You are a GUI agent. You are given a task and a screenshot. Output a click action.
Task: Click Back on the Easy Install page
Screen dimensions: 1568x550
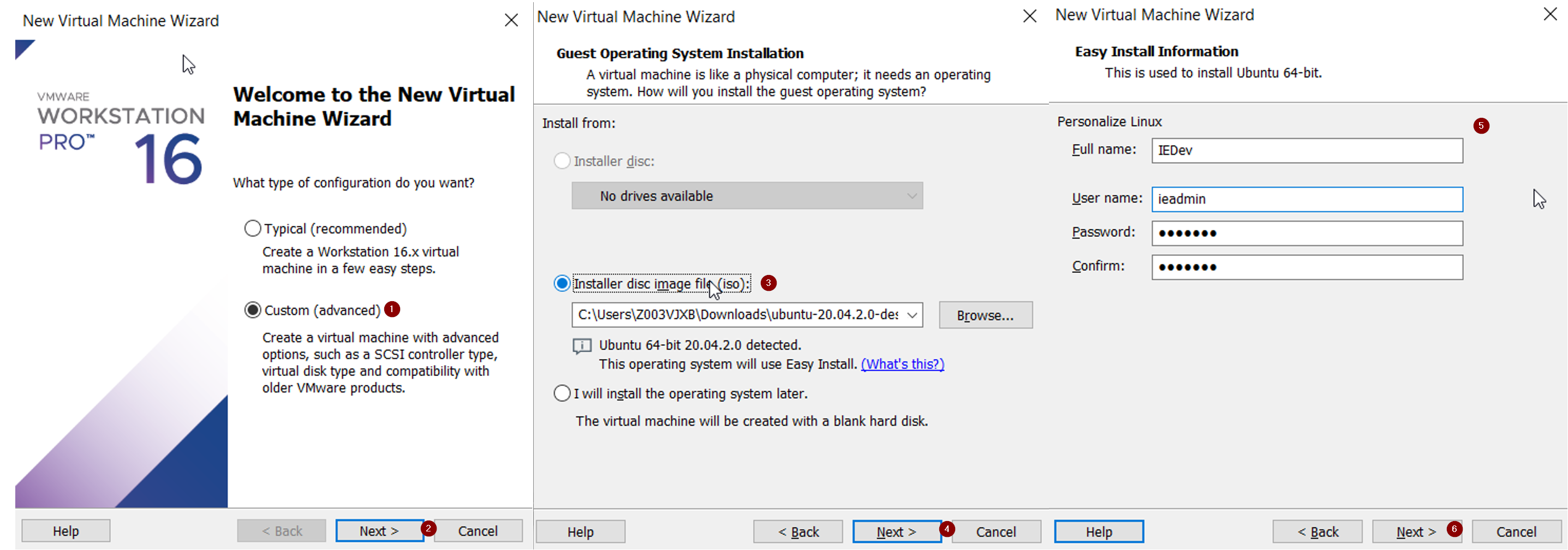tap(1317, 531)
